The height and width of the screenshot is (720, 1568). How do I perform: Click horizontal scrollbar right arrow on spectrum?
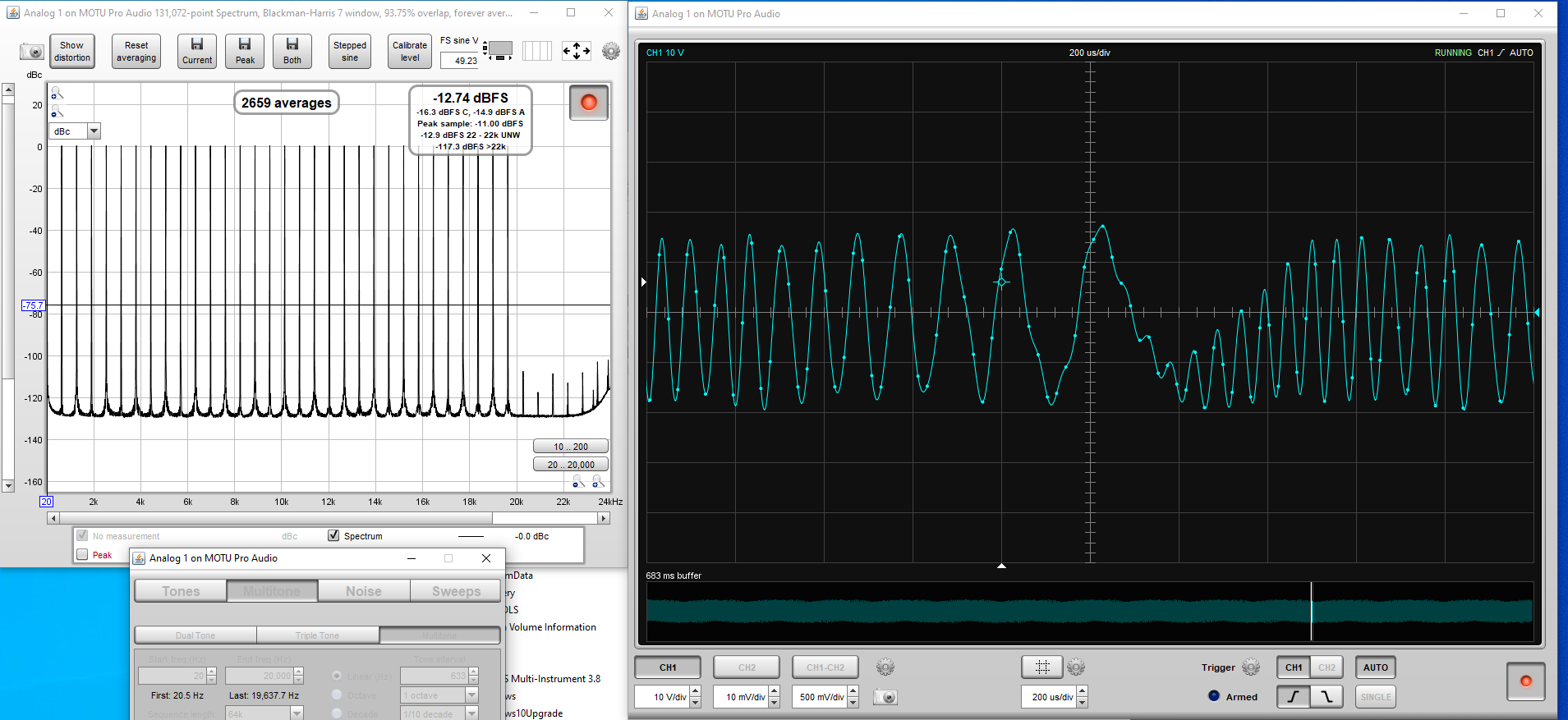pos(604,518)
